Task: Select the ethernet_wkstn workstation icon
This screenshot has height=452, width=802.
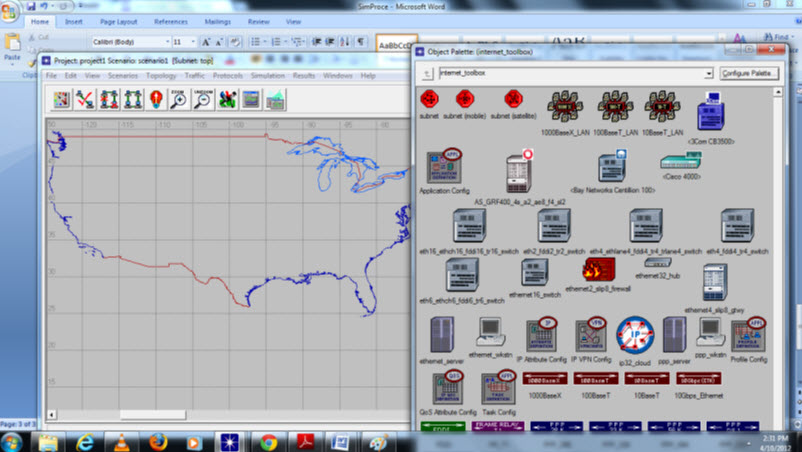Action: [x=491, y=332]
